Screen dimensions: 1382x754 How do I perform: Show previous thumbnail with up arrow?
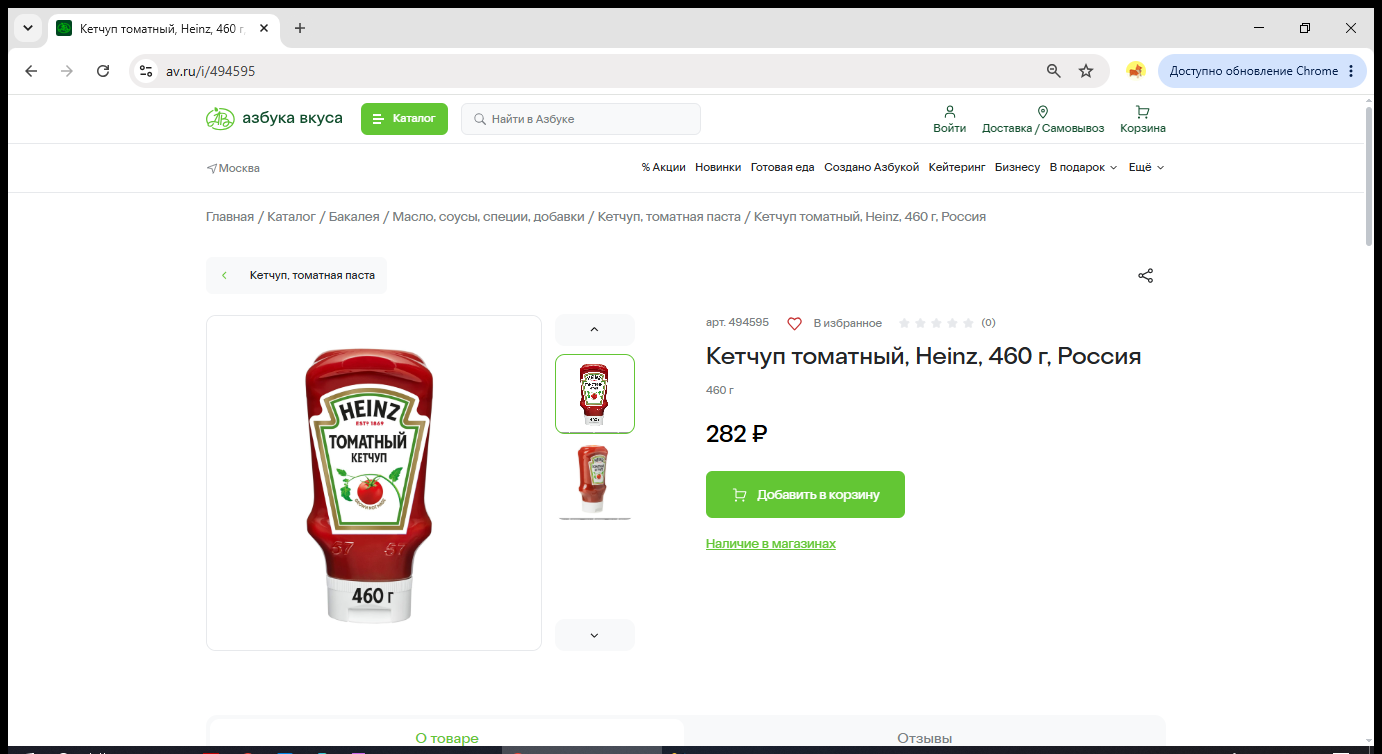(x=594, y=329)
